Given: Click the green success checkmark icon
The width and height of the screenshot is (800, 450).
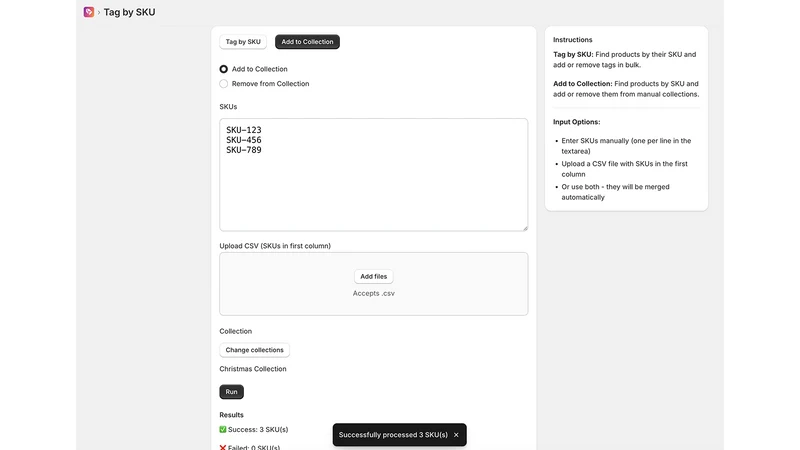Looking at the screenshot, I should (x=223, y=430).
